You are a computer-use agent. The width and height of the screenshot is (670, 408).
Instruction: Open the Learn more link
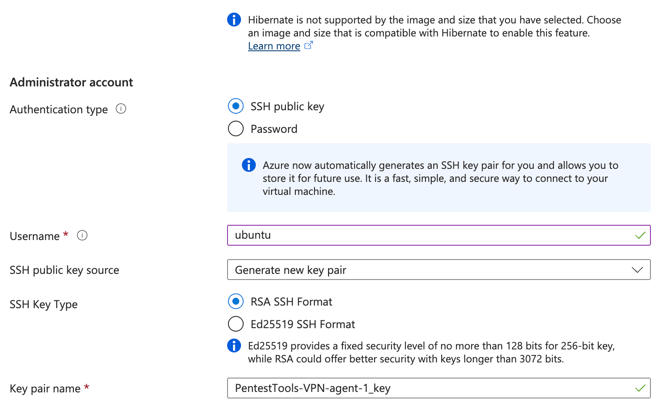coord(274,46)
